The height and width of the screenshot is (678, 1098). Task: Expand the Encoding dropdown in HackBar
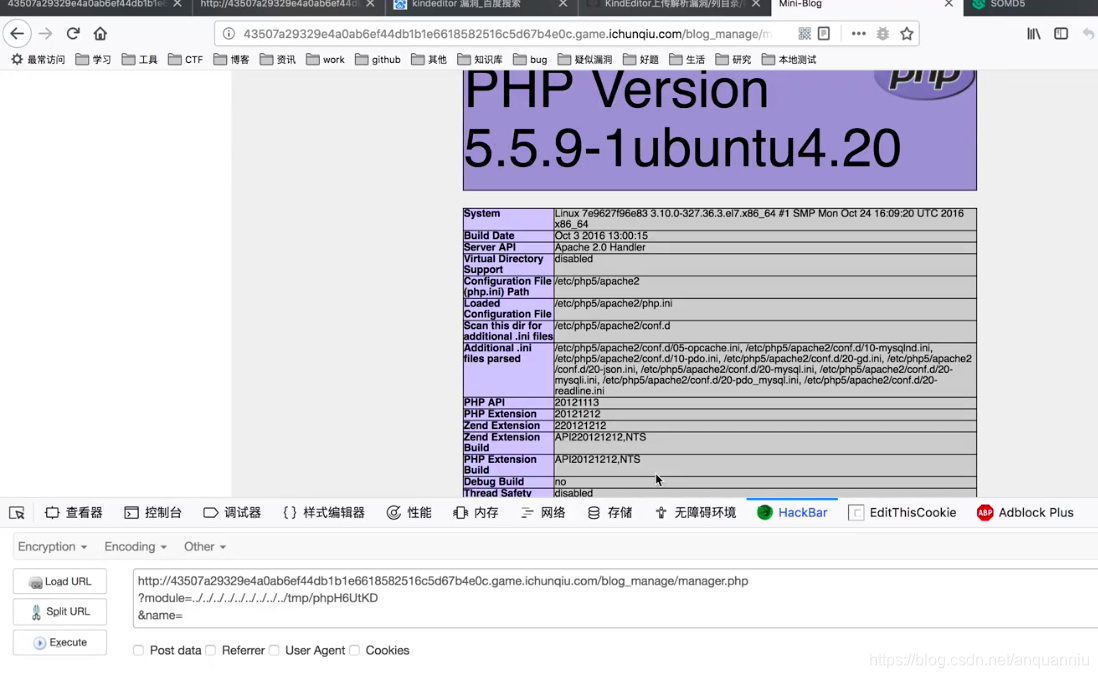point(135,546)
